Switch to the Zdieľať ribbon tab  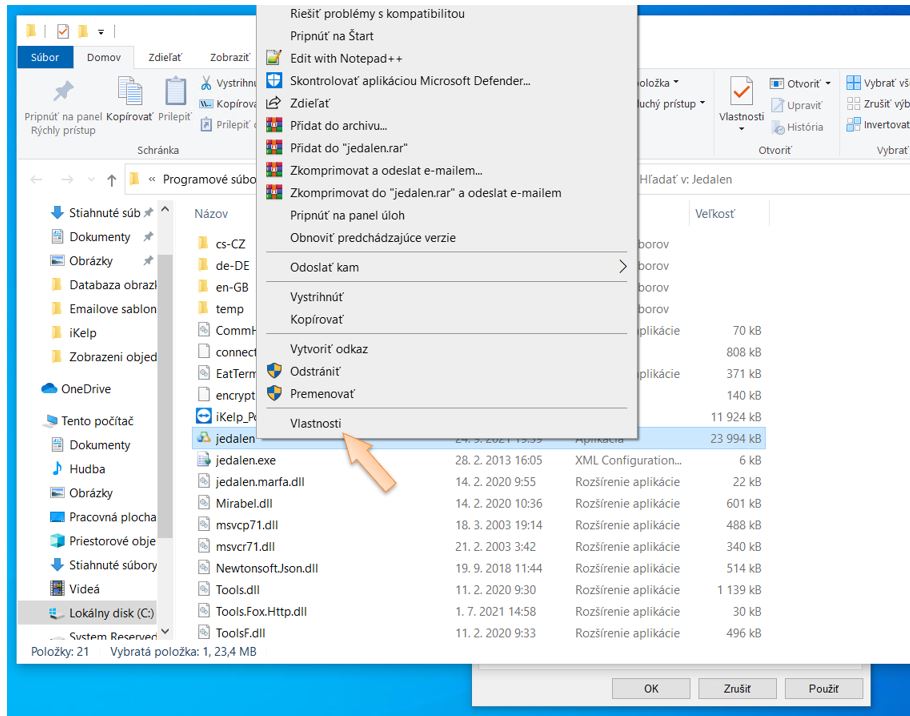[164, 57]
